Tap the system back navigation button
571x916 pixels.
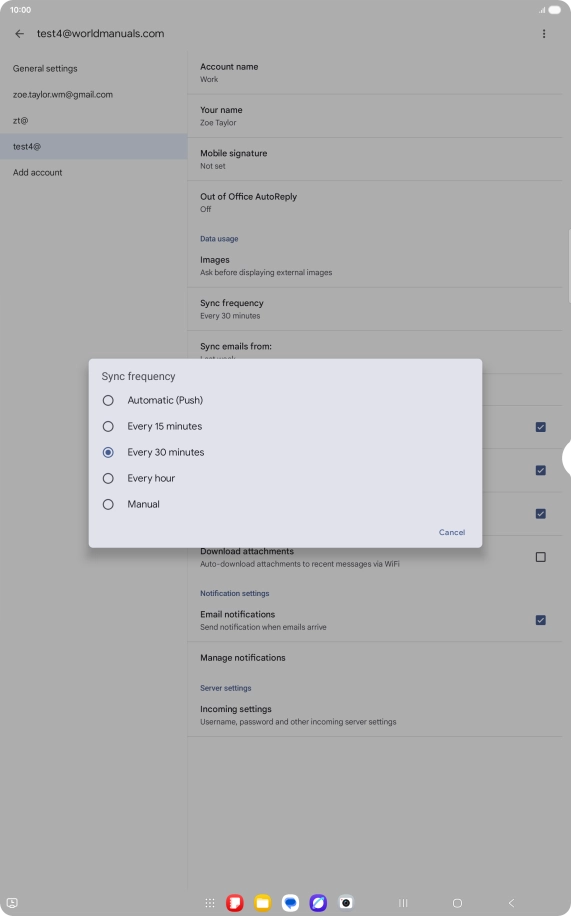tap(511, 903)
